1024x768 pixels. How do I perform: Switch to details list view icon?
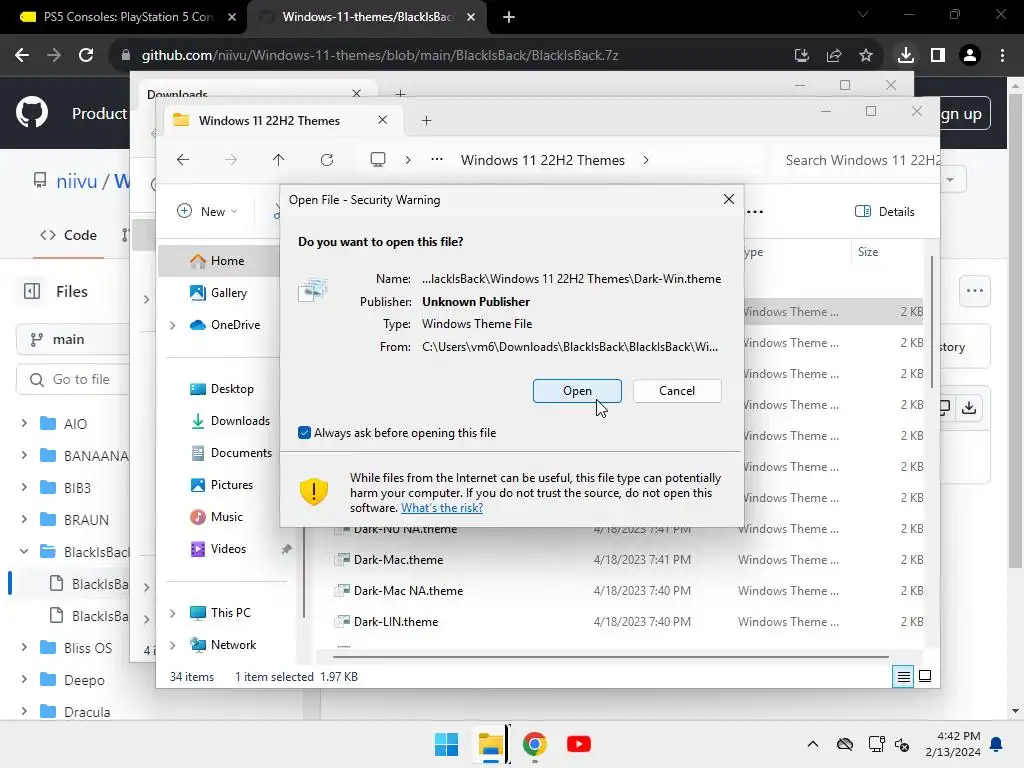[903, 677]
